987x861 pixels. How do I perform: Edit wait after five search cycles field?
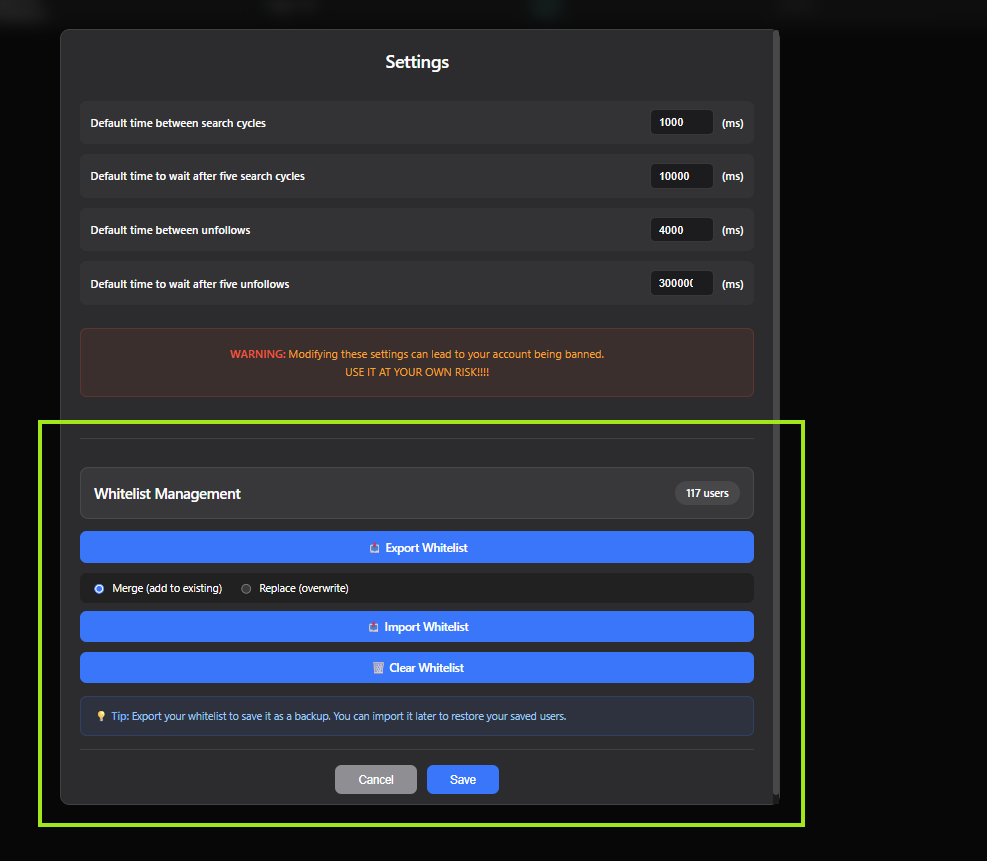[682, 176]
